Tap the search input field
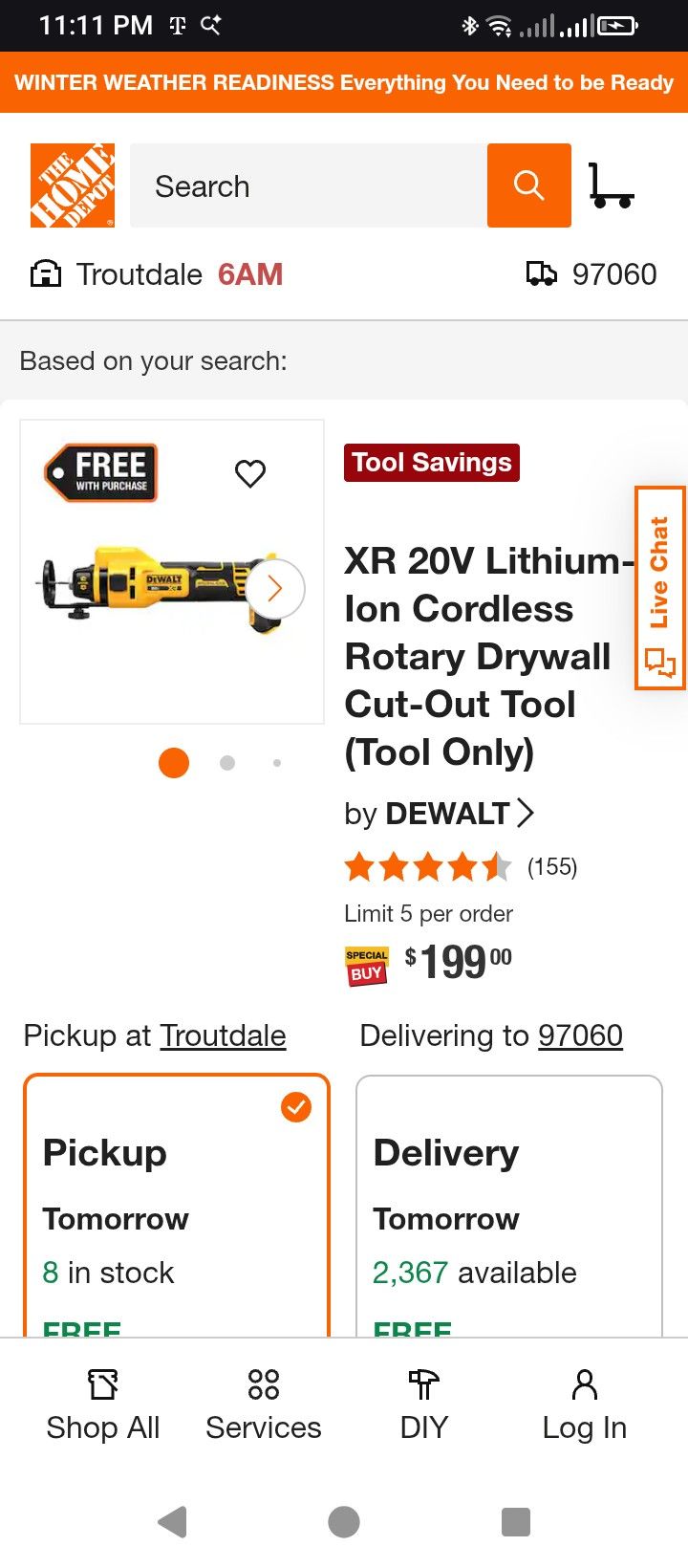This screenshot has width=688, height=1568. [x=306, y=185]
